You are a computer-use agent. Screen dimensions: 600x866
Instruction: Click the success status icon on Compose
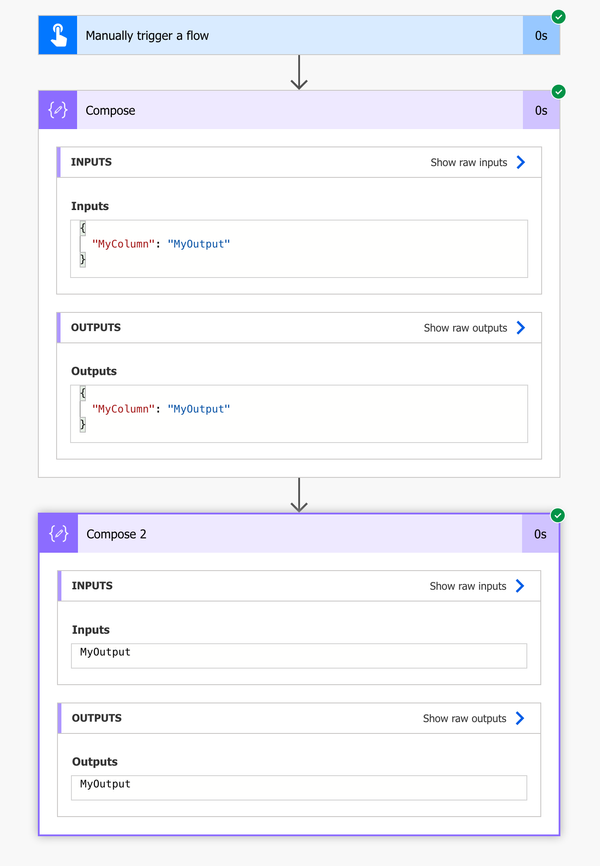(557, 91)
